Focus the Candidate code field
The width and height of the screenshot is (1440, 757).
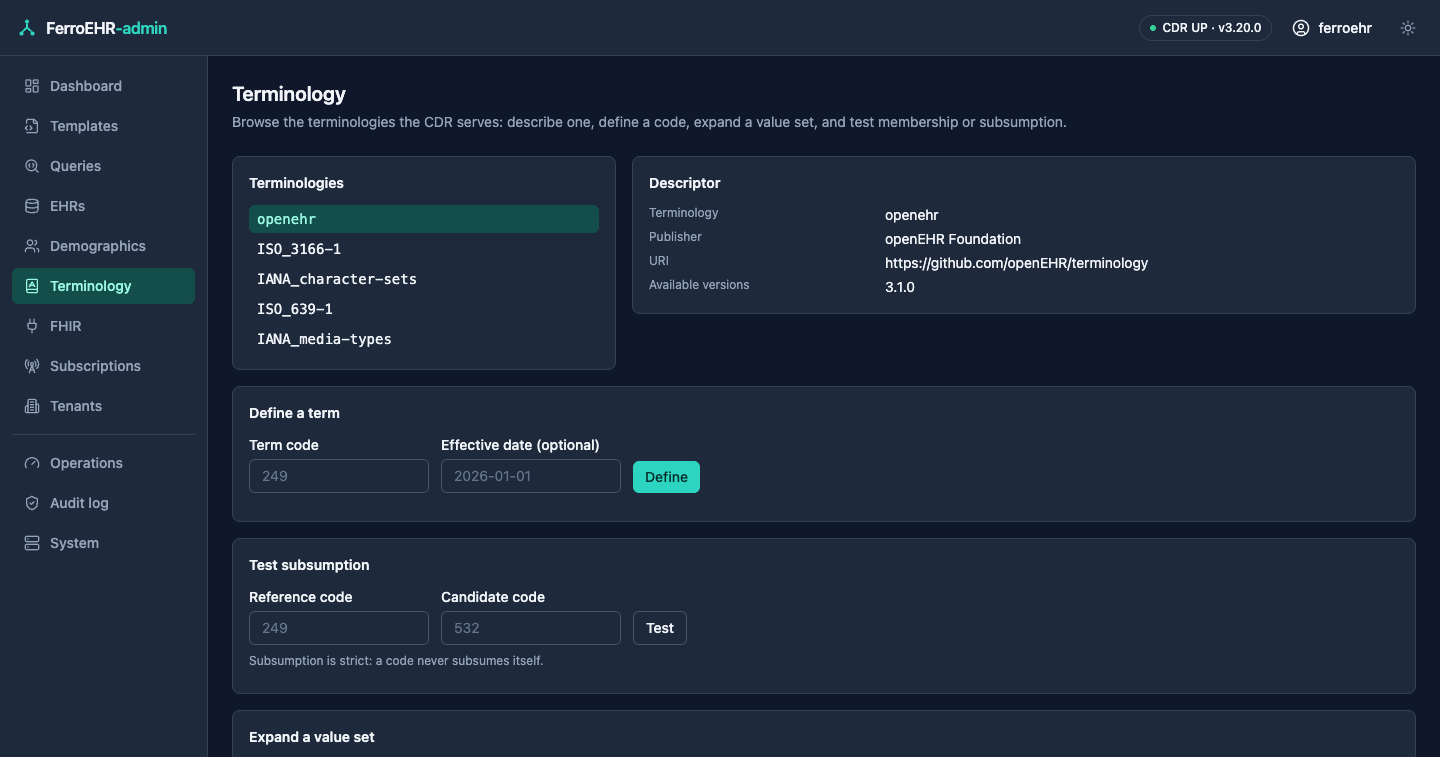tap(531, 628)
